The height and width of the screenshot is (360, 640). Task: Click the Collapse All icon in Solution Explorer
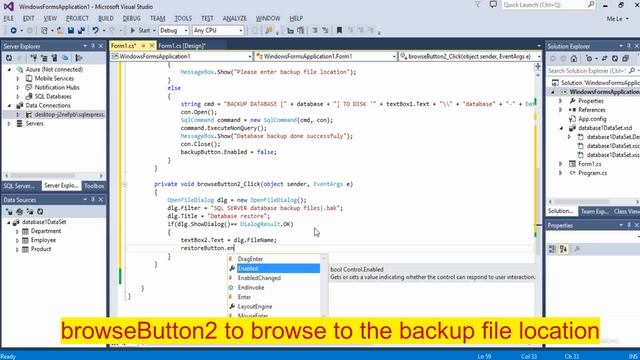(626, 59)
